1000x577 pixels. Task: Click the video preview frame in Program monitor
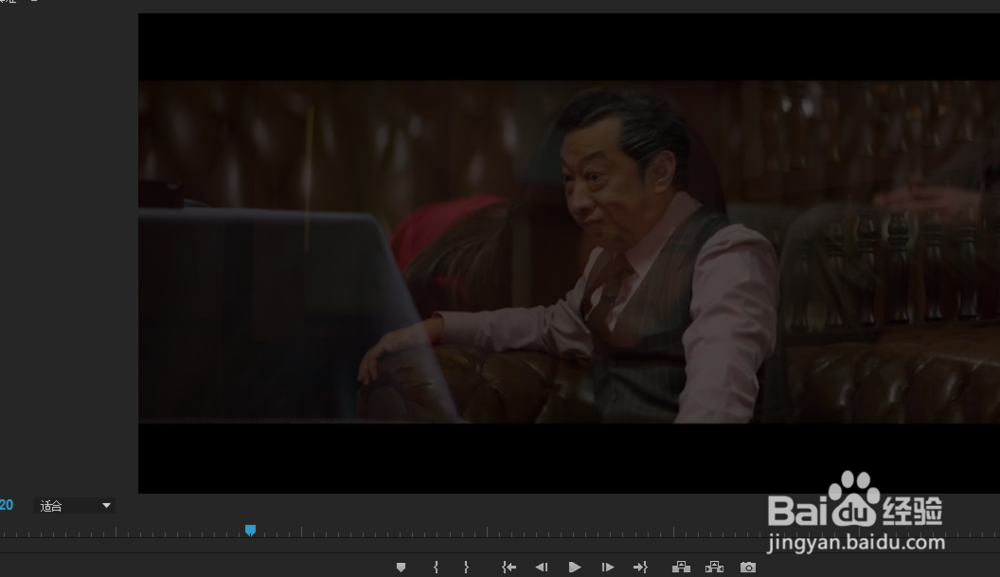tap(569, 252)
